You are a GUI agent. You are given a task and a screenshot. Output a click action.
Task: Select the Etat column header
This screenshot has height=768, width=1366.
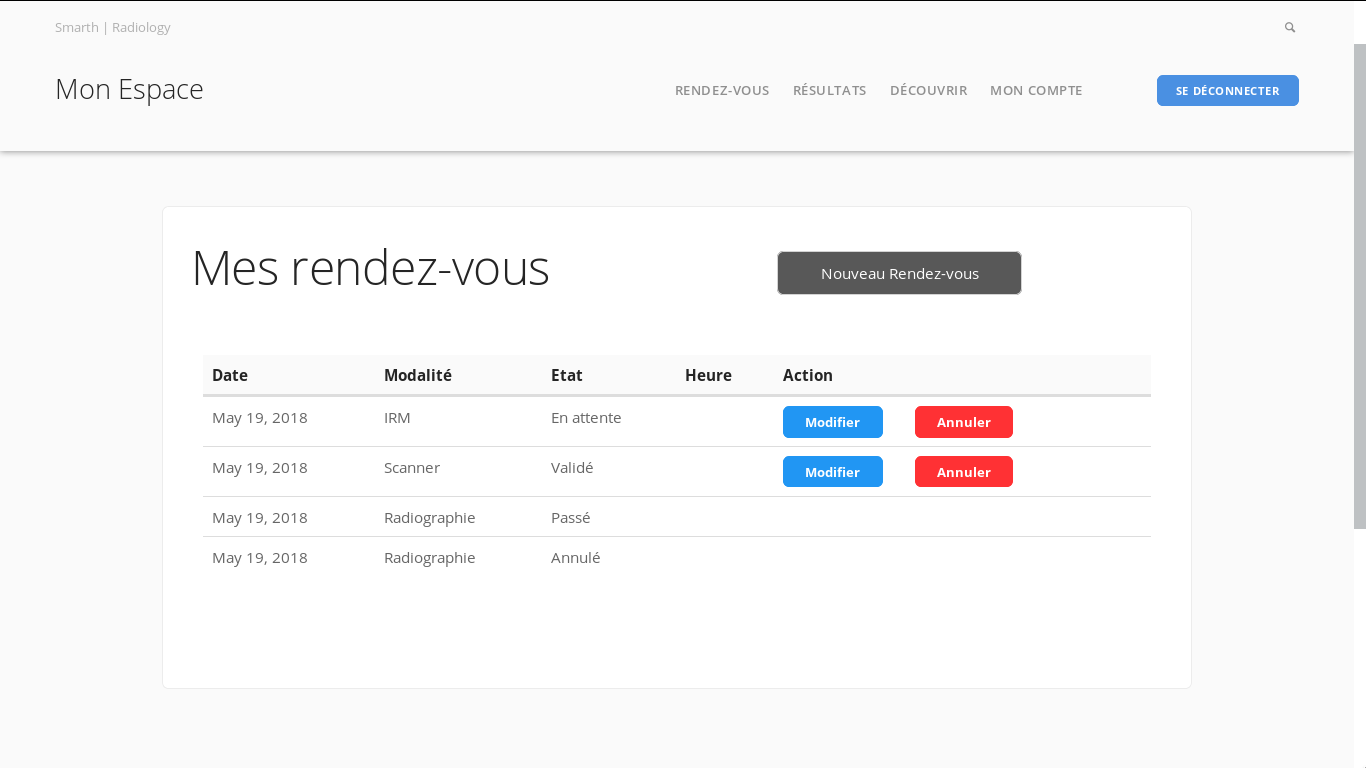(x=567, y=375)
